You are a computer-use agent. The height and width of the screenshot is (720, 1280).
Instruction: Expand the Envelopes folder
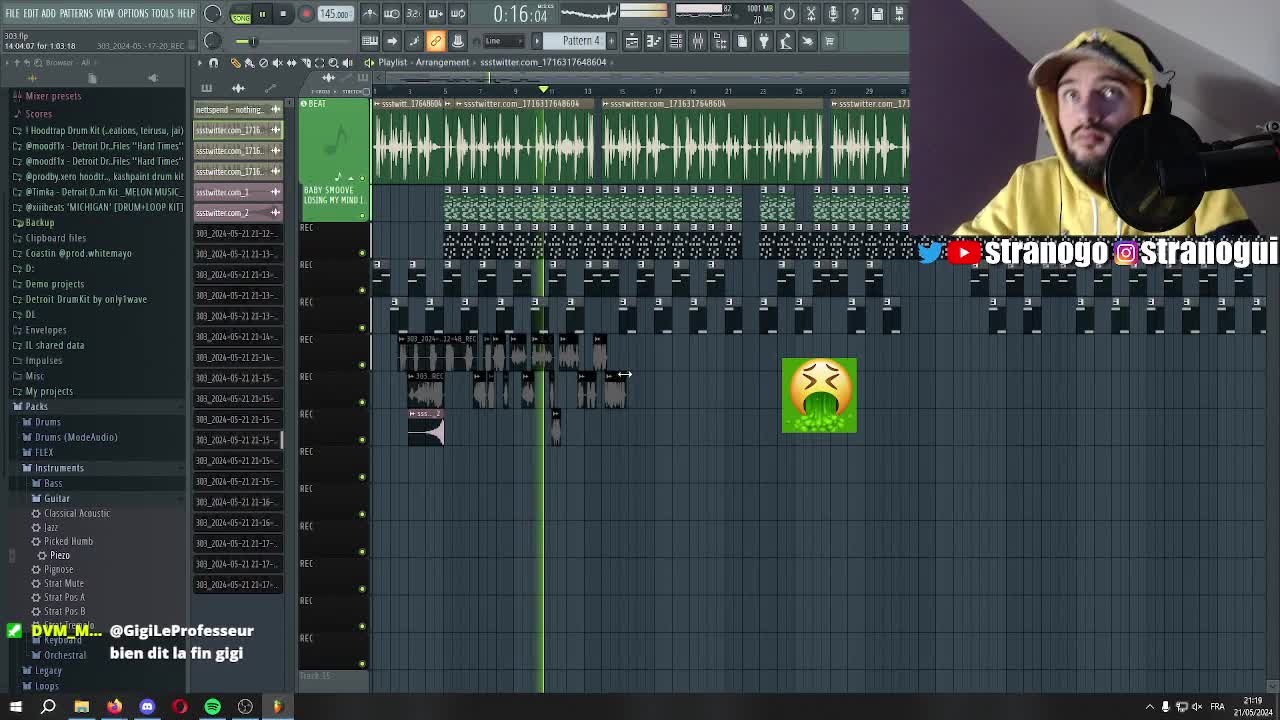click(x=45, y=330)
